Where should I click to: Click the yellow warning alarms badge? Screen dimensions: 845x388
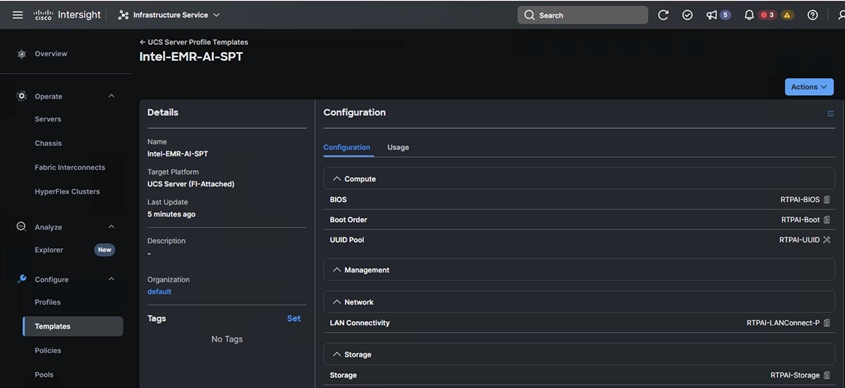point(787,15)
